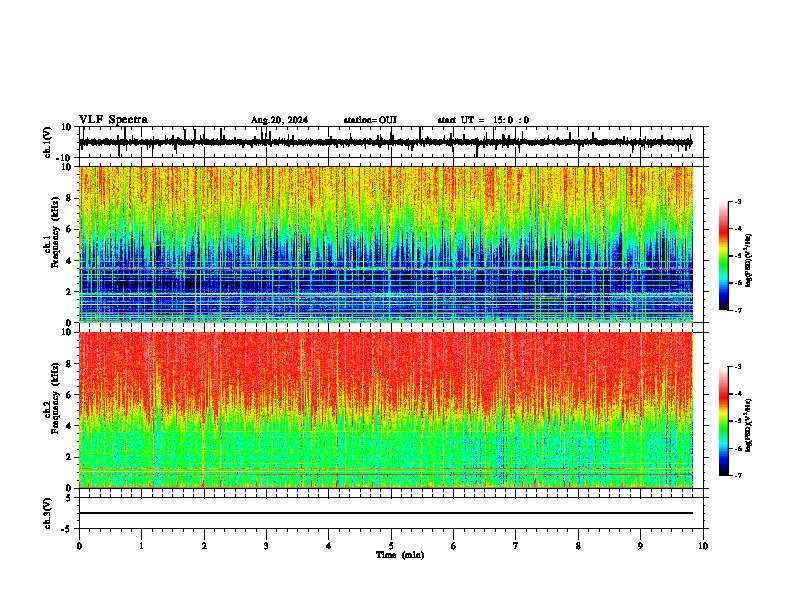
Task: Click the ch.1 color bar PSD unit label
Action: point(748,261)
